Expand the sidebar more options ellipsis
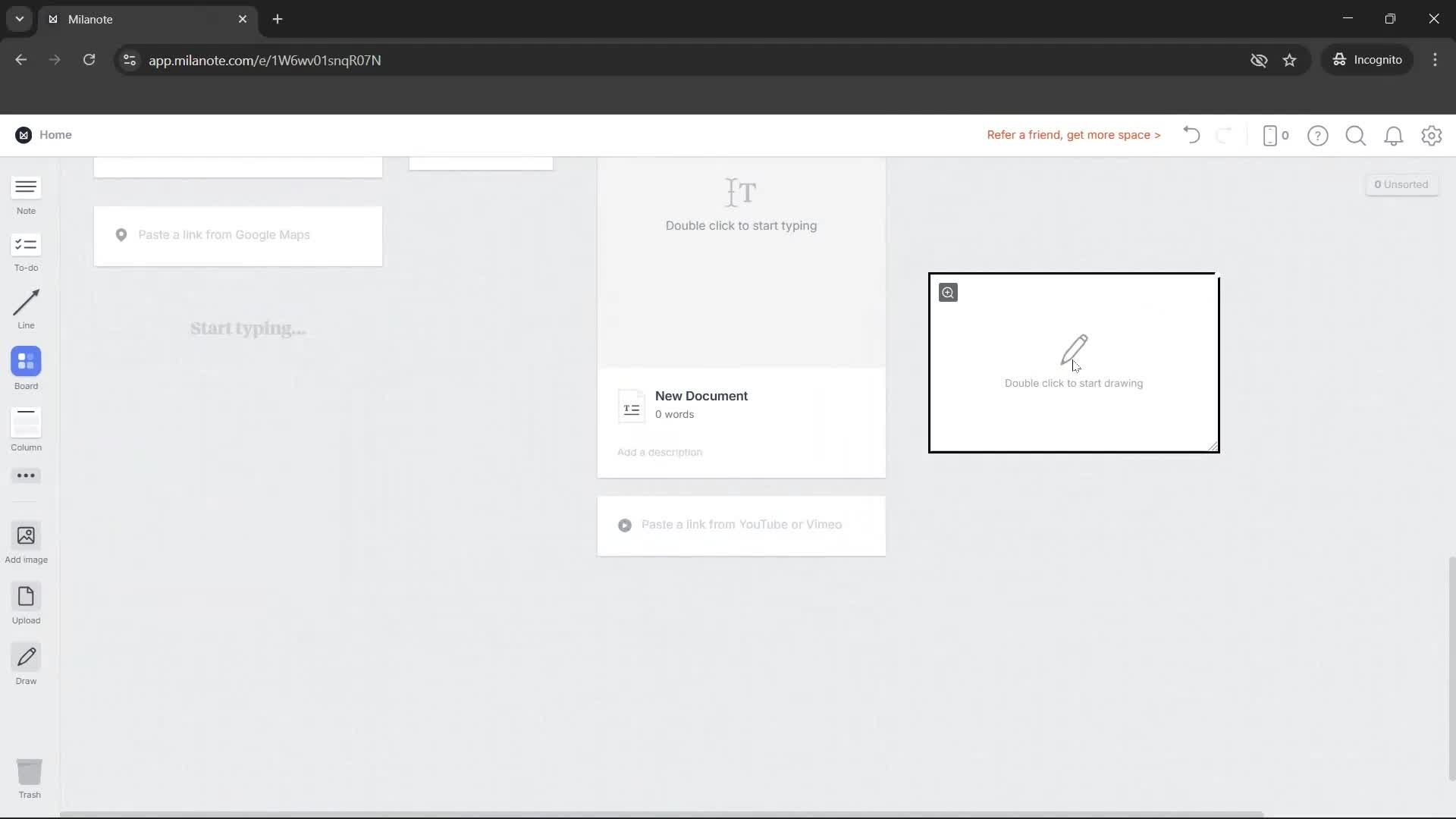Screen dimensions: 1456x819 pos(26,475)
